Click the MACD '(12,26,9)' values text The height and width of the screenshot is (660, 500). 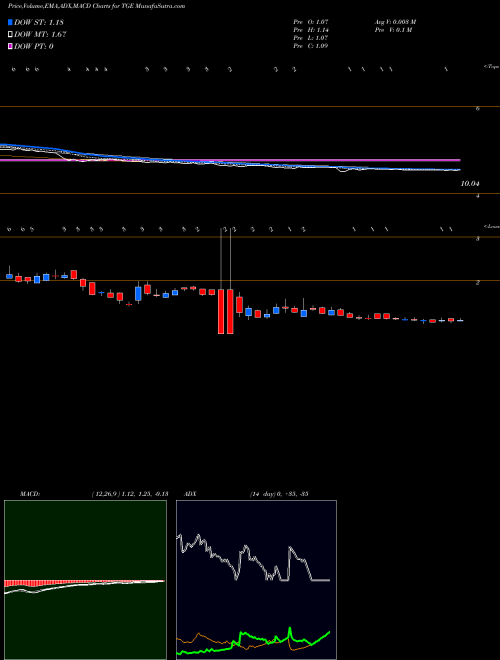(130, 494)
